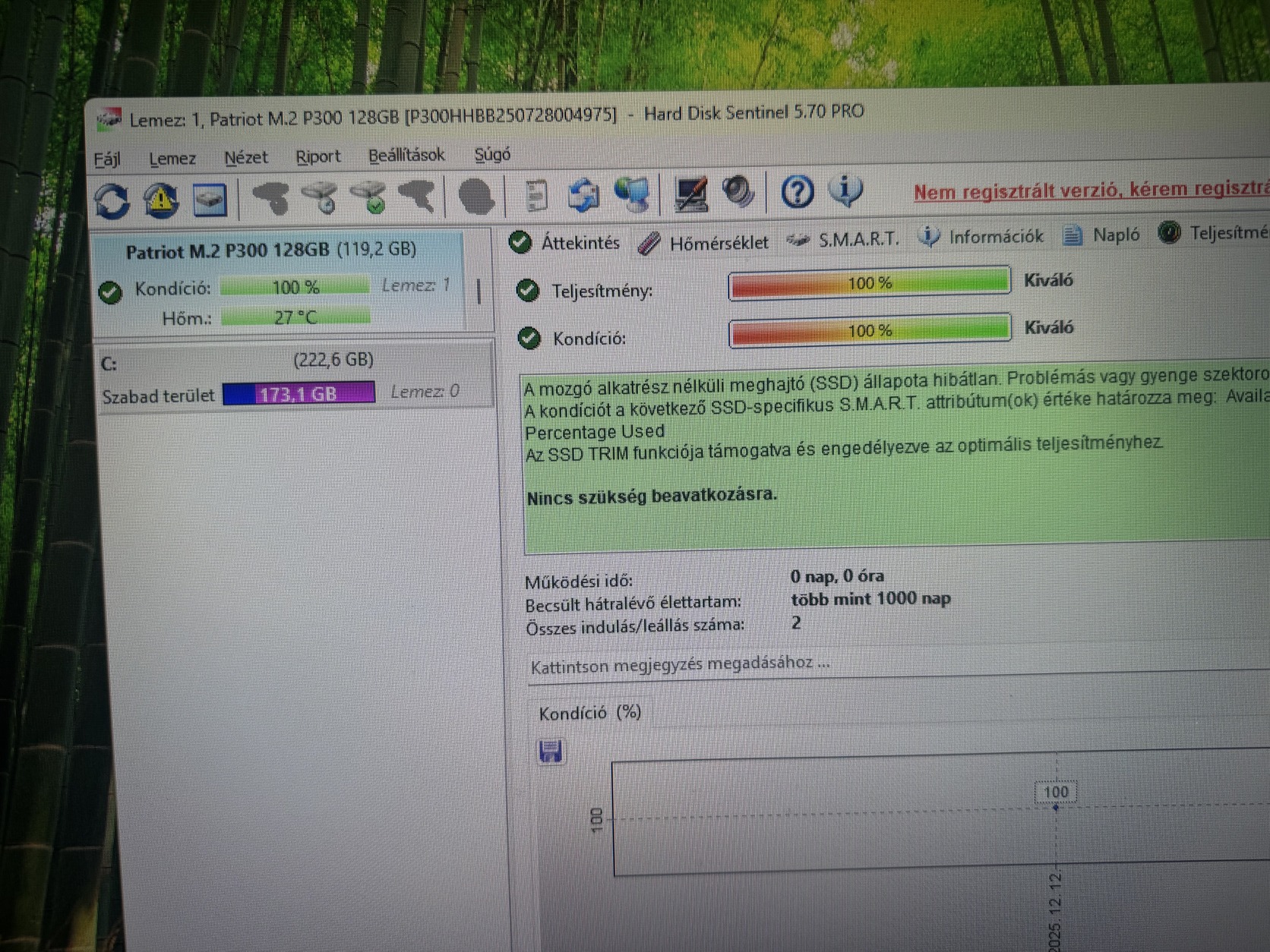Open the Információk tab
Image resolution: width=1270 pixels, height=952 pixels.
(x=981, y=237)
